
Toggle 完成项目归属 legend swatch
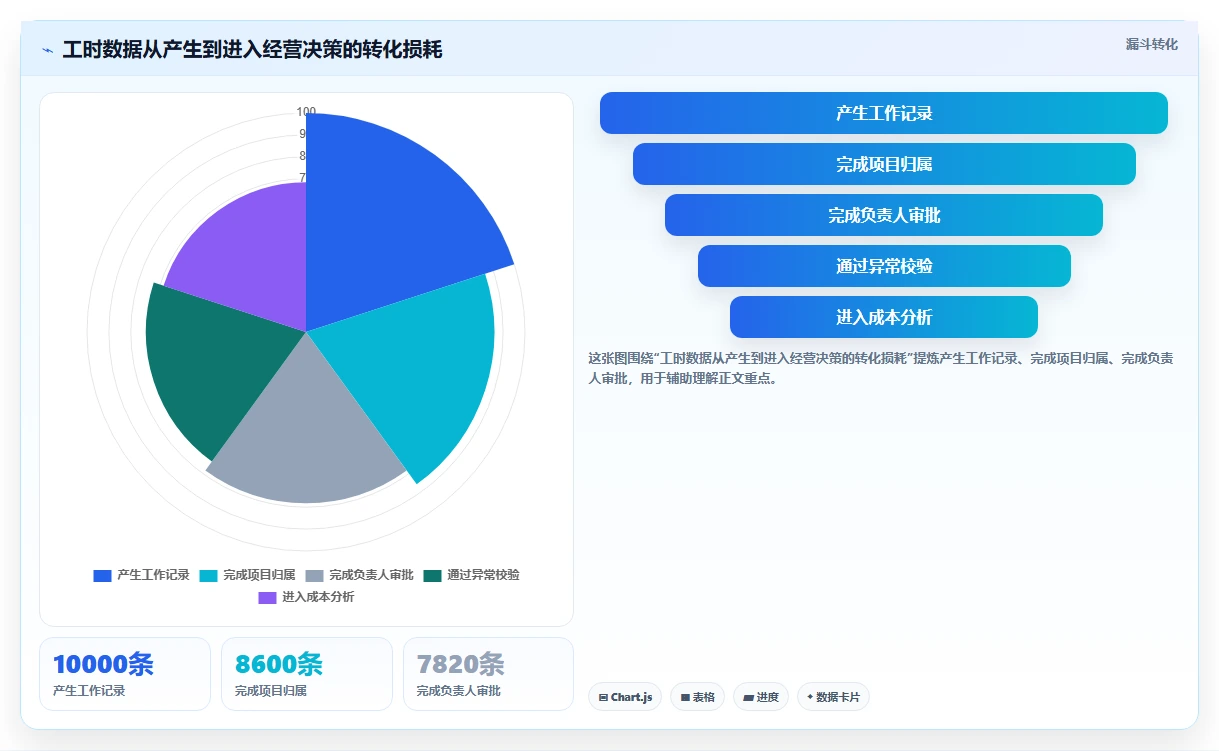pos(208,575)
